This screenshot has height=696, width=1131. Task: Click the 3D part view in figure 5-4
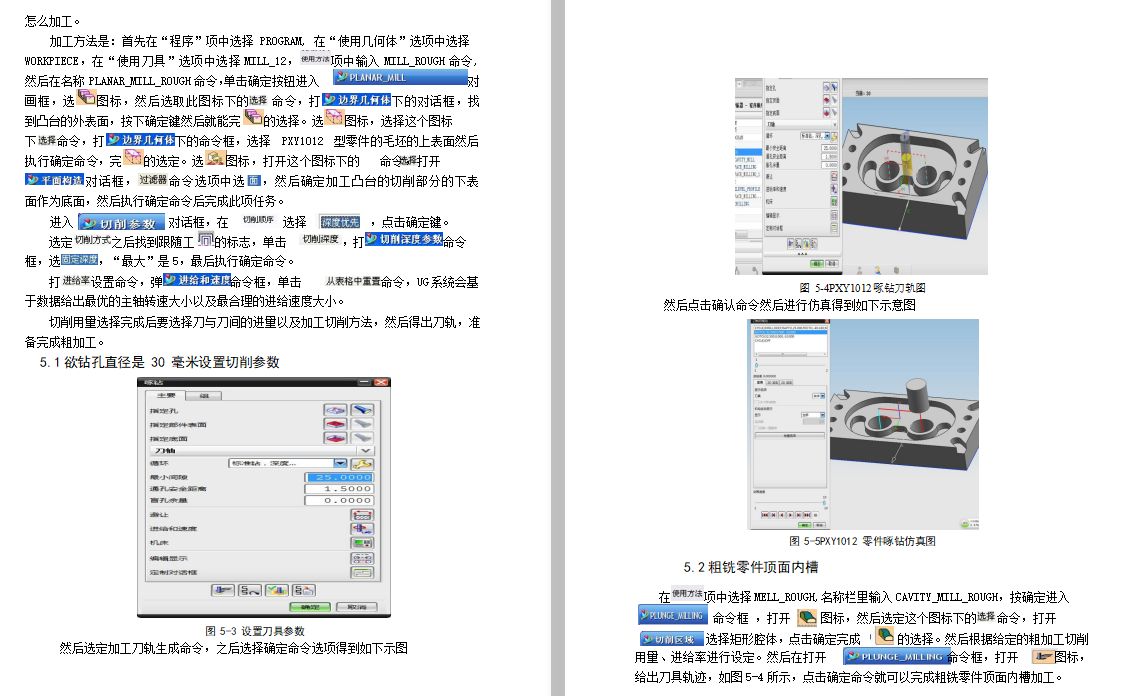coord(915,176)
